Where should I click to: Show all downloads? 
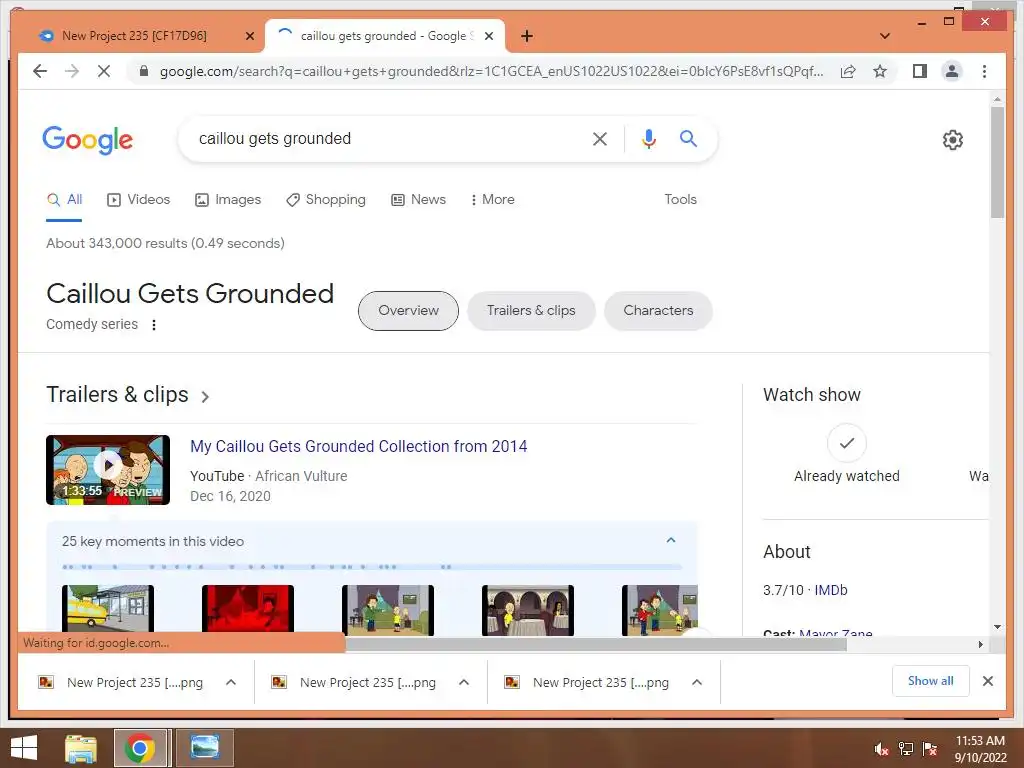(931, 681)
